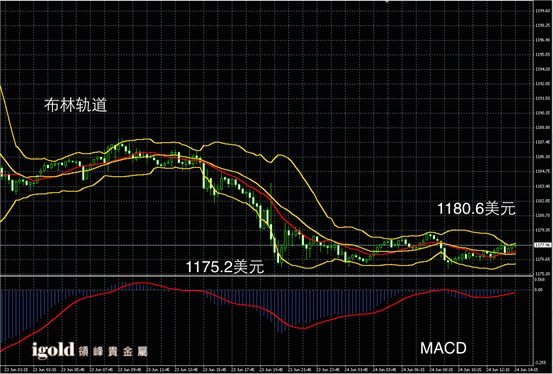Click the igold logo watermark
Image resolution: width=553 pixels, height=374 pixels.
pyautogui.click(x=53, y=350)
